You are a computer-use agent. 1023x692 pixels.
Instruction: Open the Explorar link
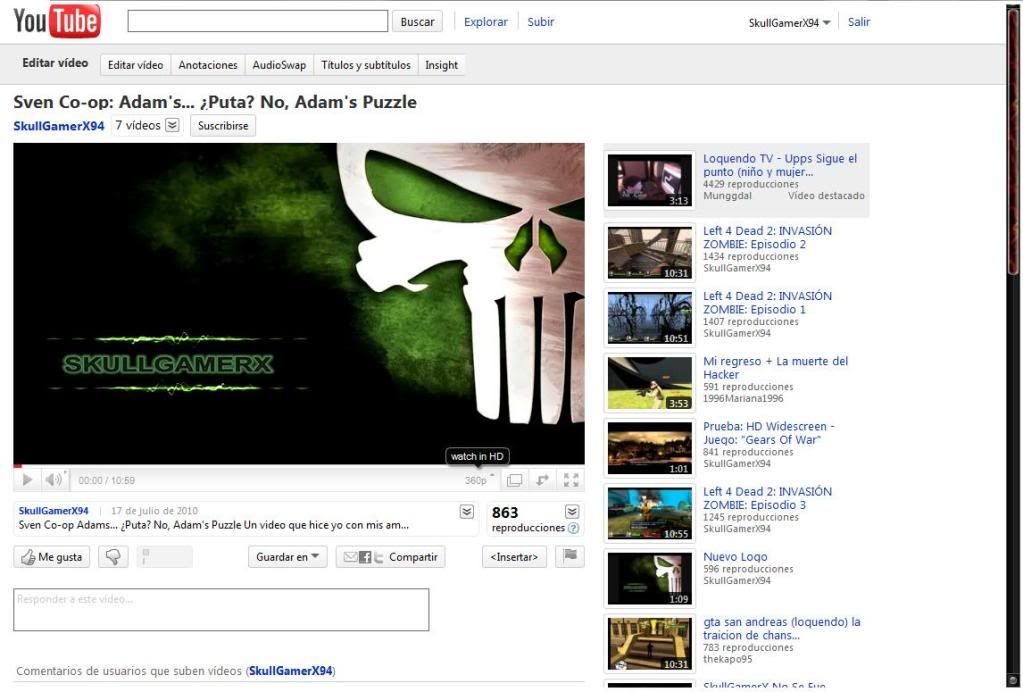point(485,22)
